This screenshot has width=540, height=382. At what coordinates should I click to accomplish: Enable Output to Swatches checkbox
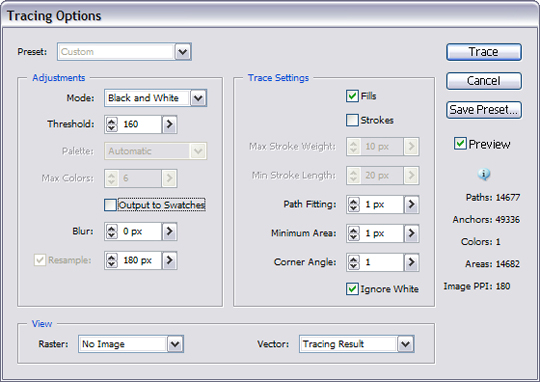[x=110, y=205]
